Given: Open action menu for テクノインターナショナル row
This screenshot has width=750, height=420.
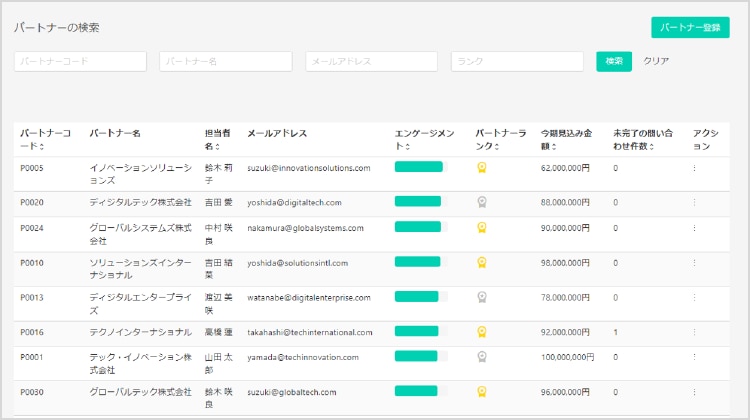Looking at the screenshot, I should (695, 332).
